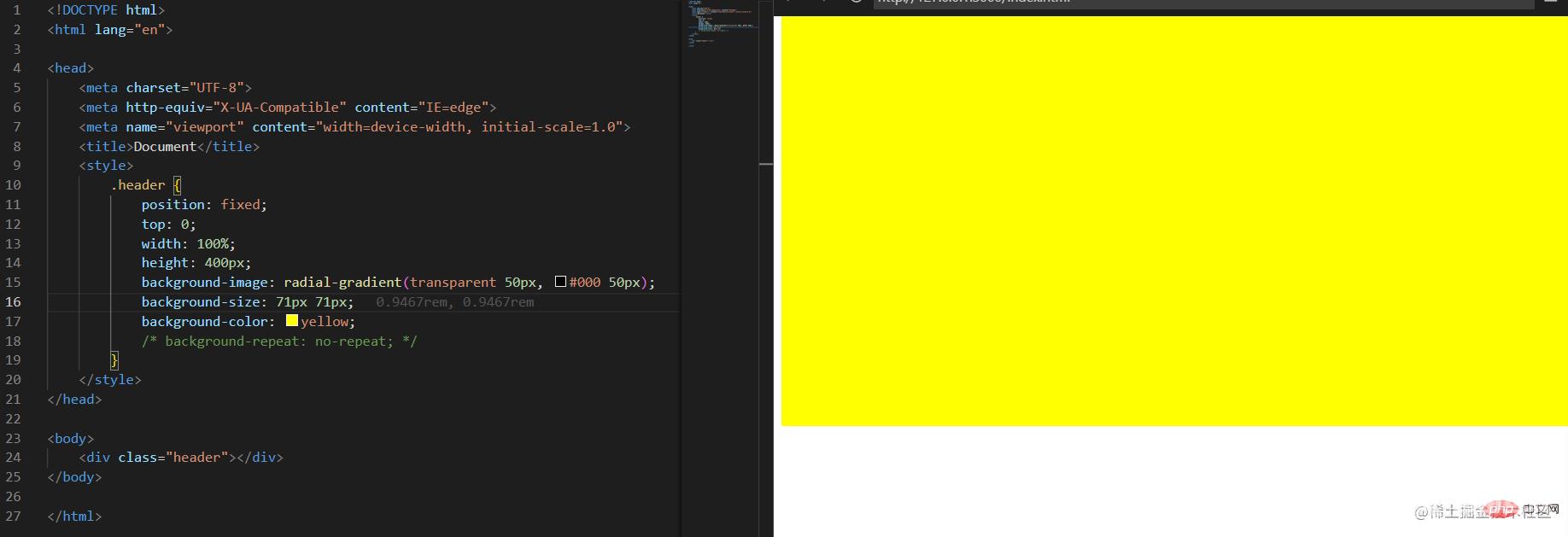
Task: Click line number 1 in gutter
Action: coord(16,10)
